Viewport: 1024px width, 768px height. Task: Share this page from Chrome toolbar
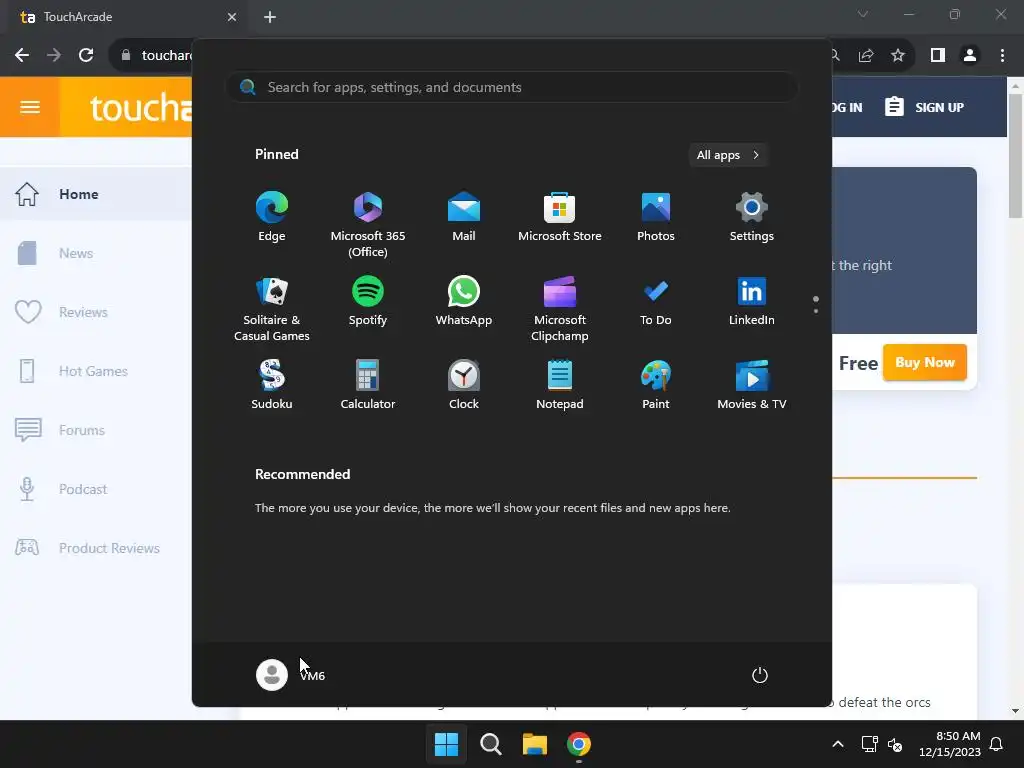point(866,56)
